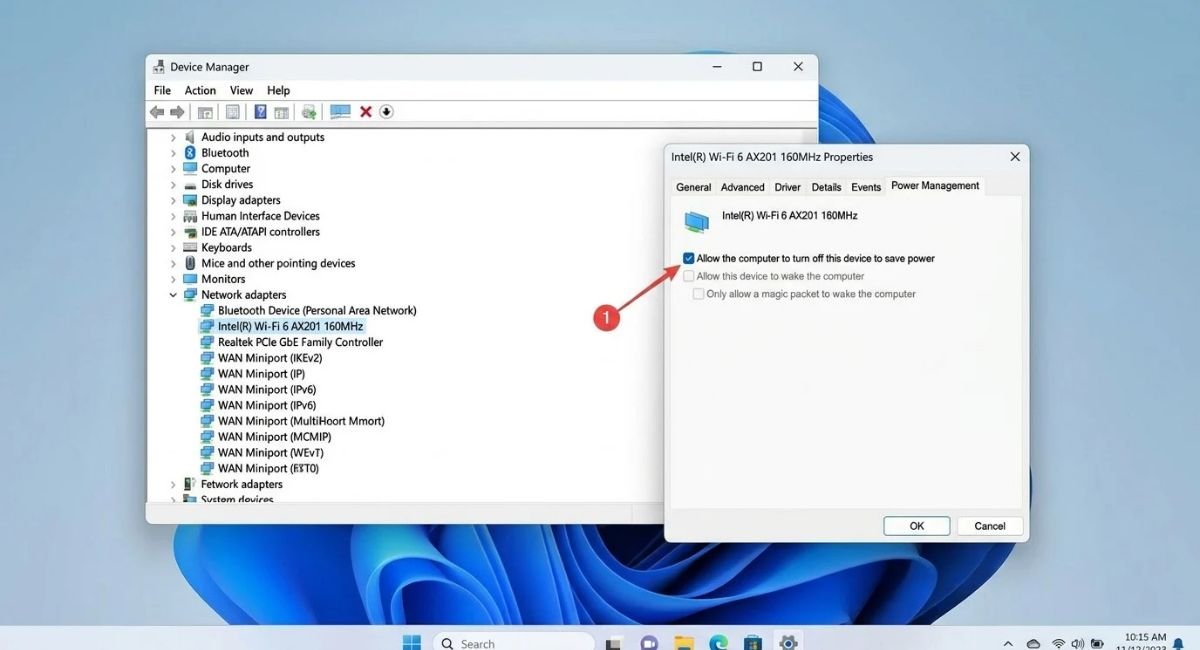Click Allow this device to wake the computer checkbox
1200x650 pixels.
[x=689, y=276]
